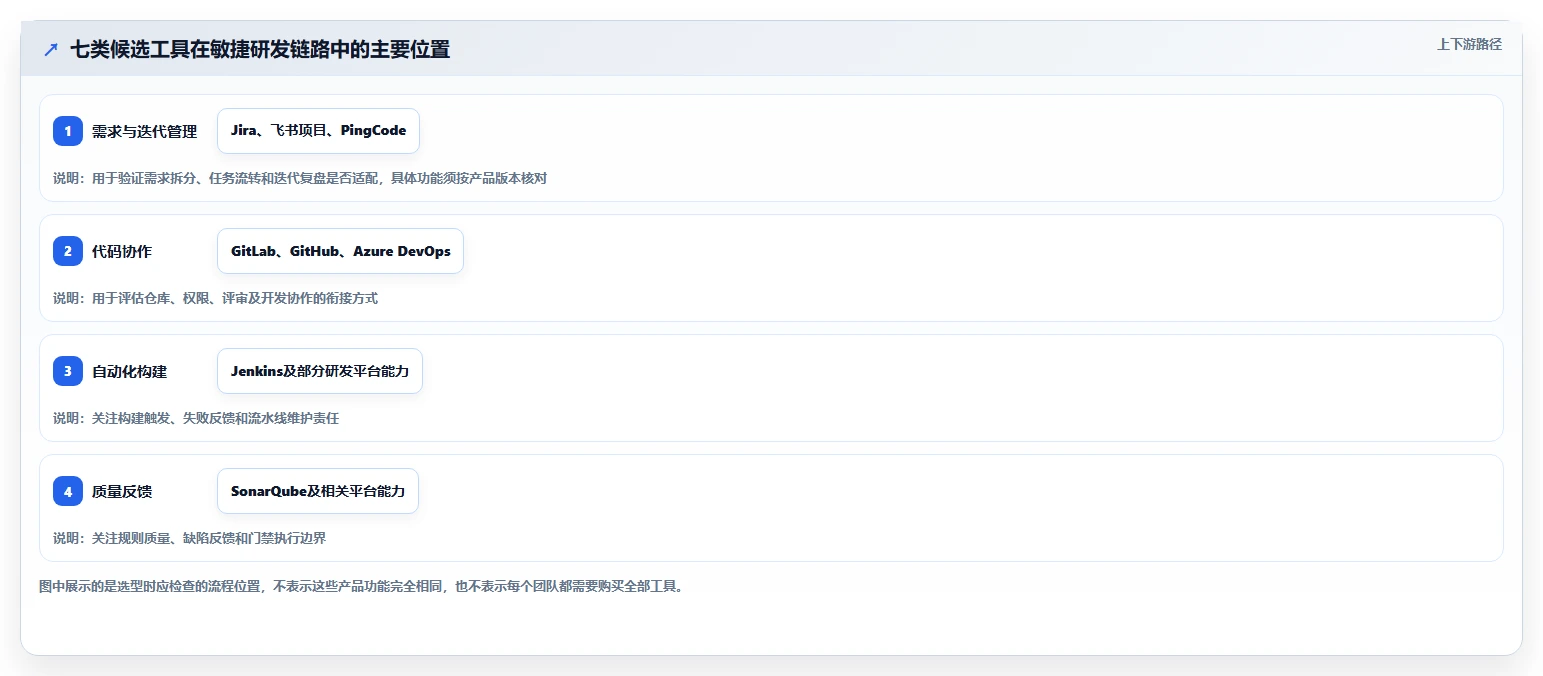Viewport: 1543px width, 676px height.
Task: Select the GitLab、GitHub、Azure DevOps chip
Action: [x=340, y=251]
